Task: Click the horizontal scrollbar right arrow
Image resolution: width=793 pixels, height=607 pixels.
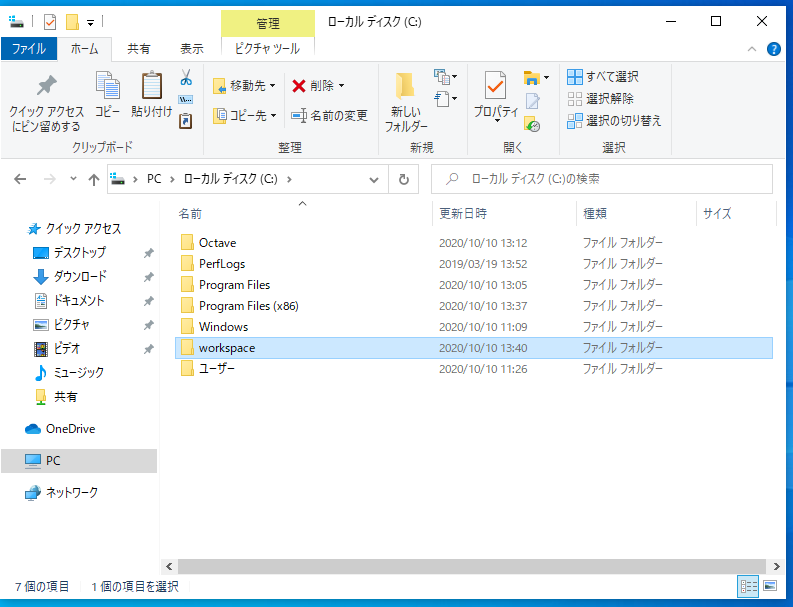Action: [x=776, y=567]
